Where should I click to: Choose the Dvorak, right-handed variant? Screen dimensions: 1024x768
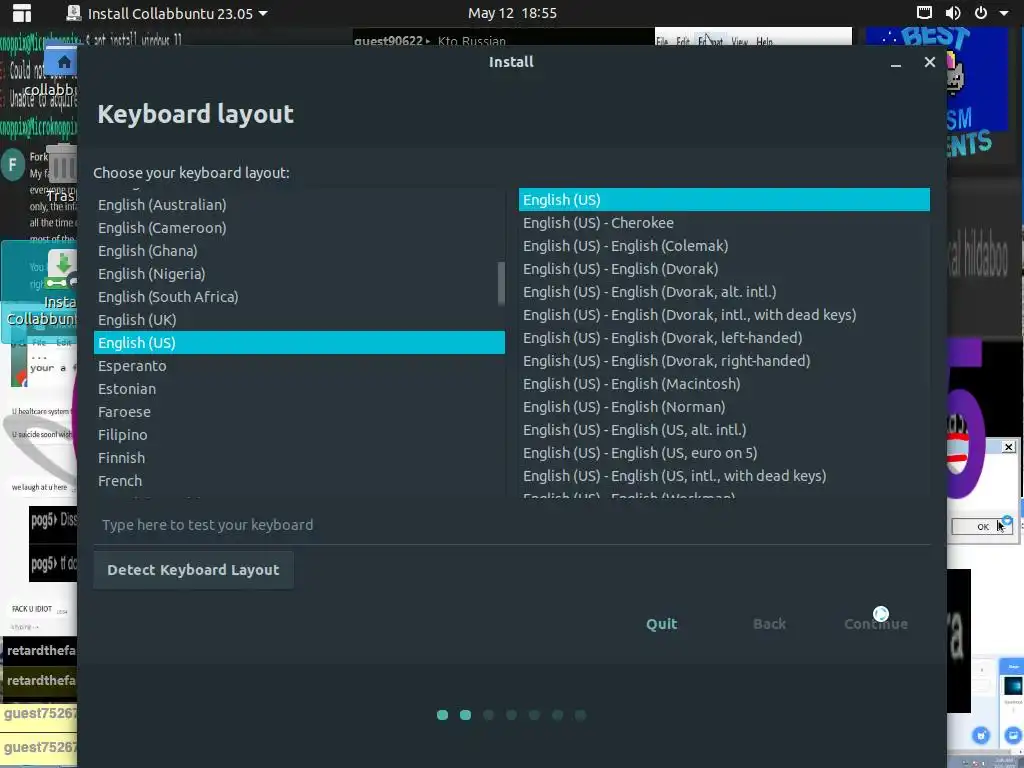tap(724, 360)
